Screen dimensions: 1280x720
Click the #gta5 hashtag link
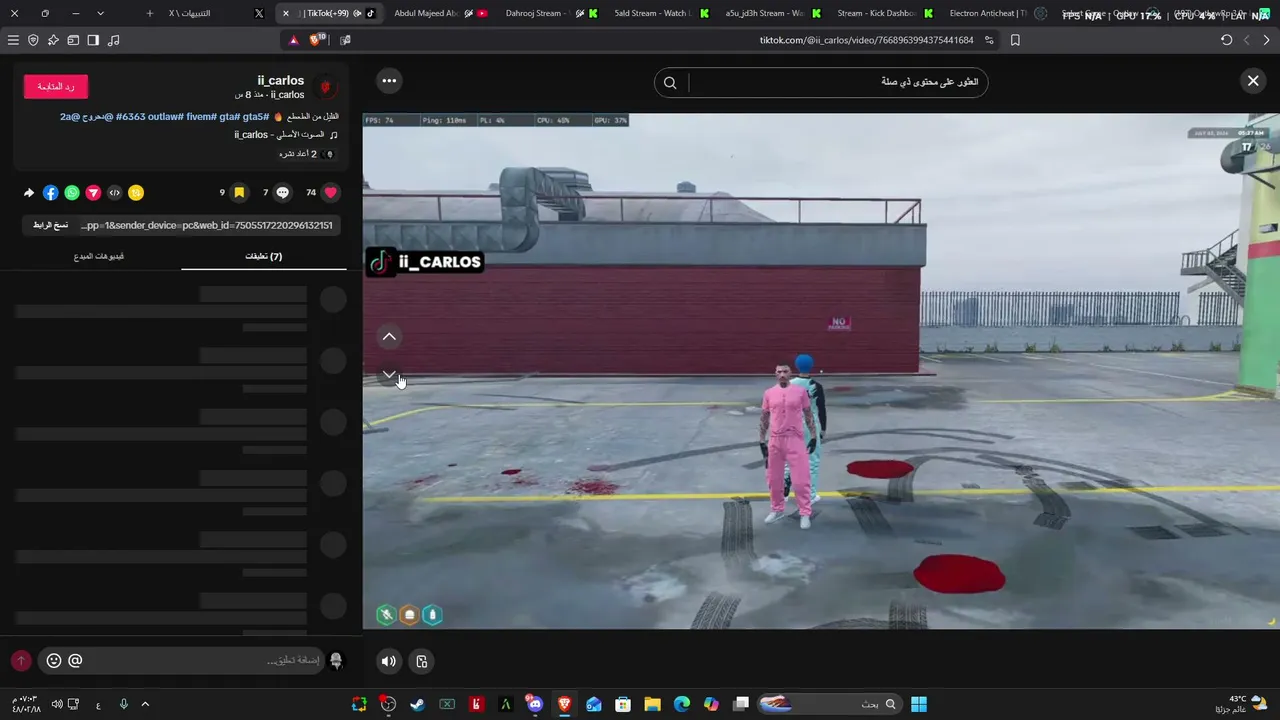coord(256,117)
